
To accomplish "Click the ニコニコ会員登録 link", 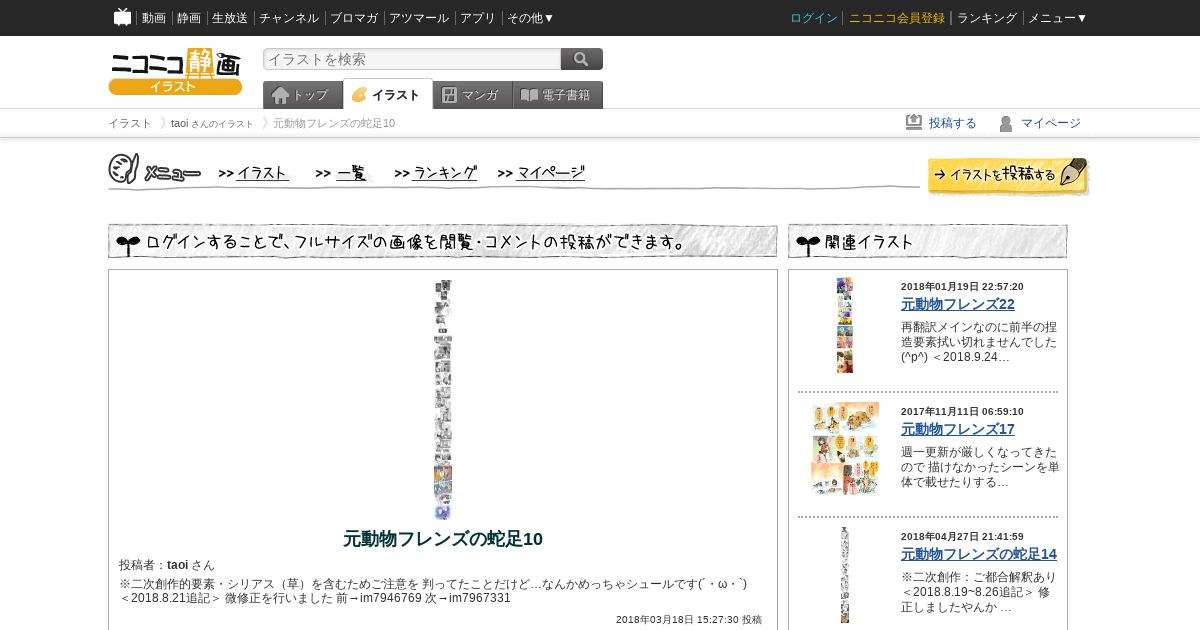I will point(897,18).
